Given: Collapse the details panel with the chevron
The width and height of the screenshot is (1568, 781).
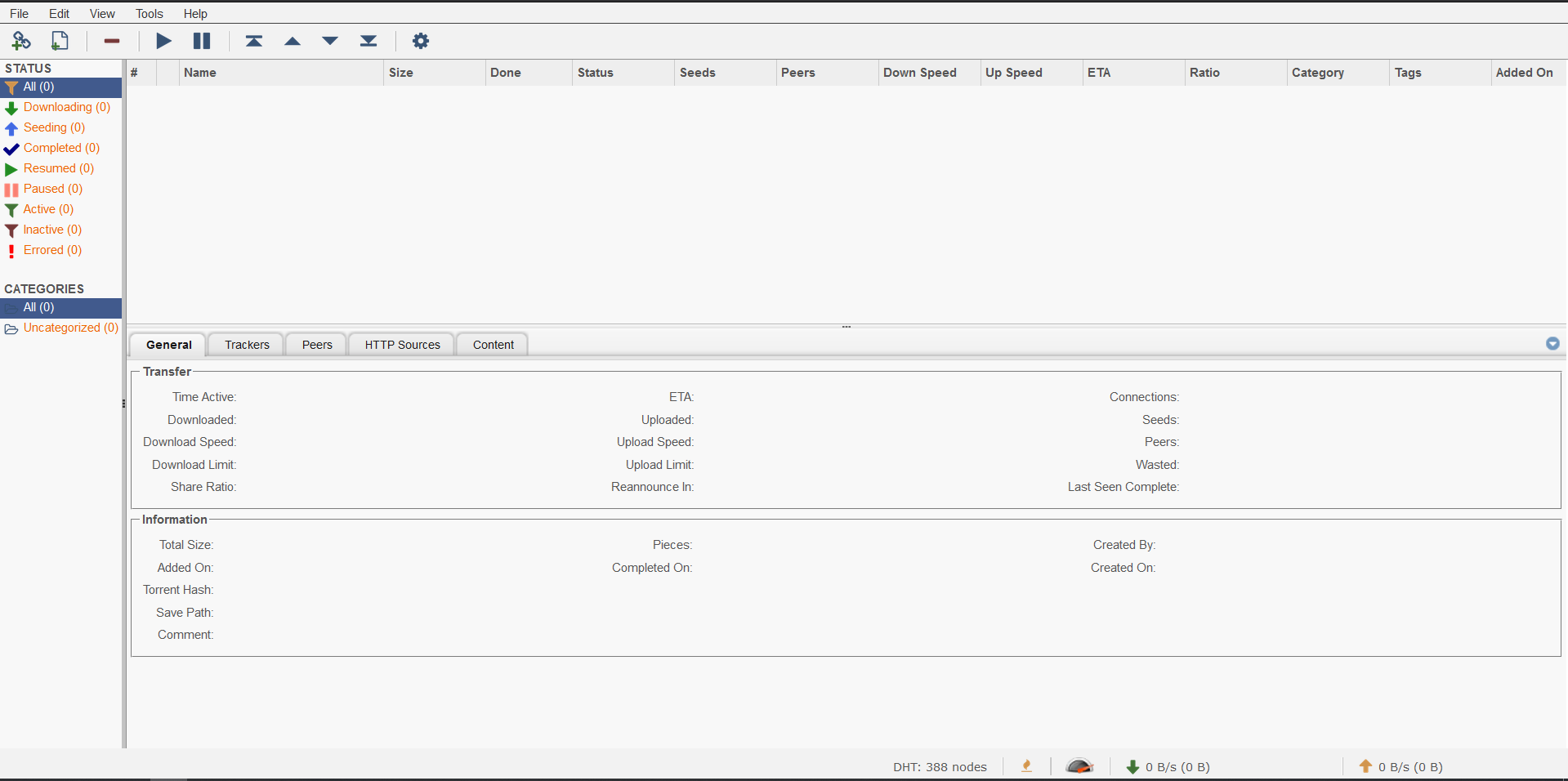Looking at the screenshot, I should [x=1552, y=344].
